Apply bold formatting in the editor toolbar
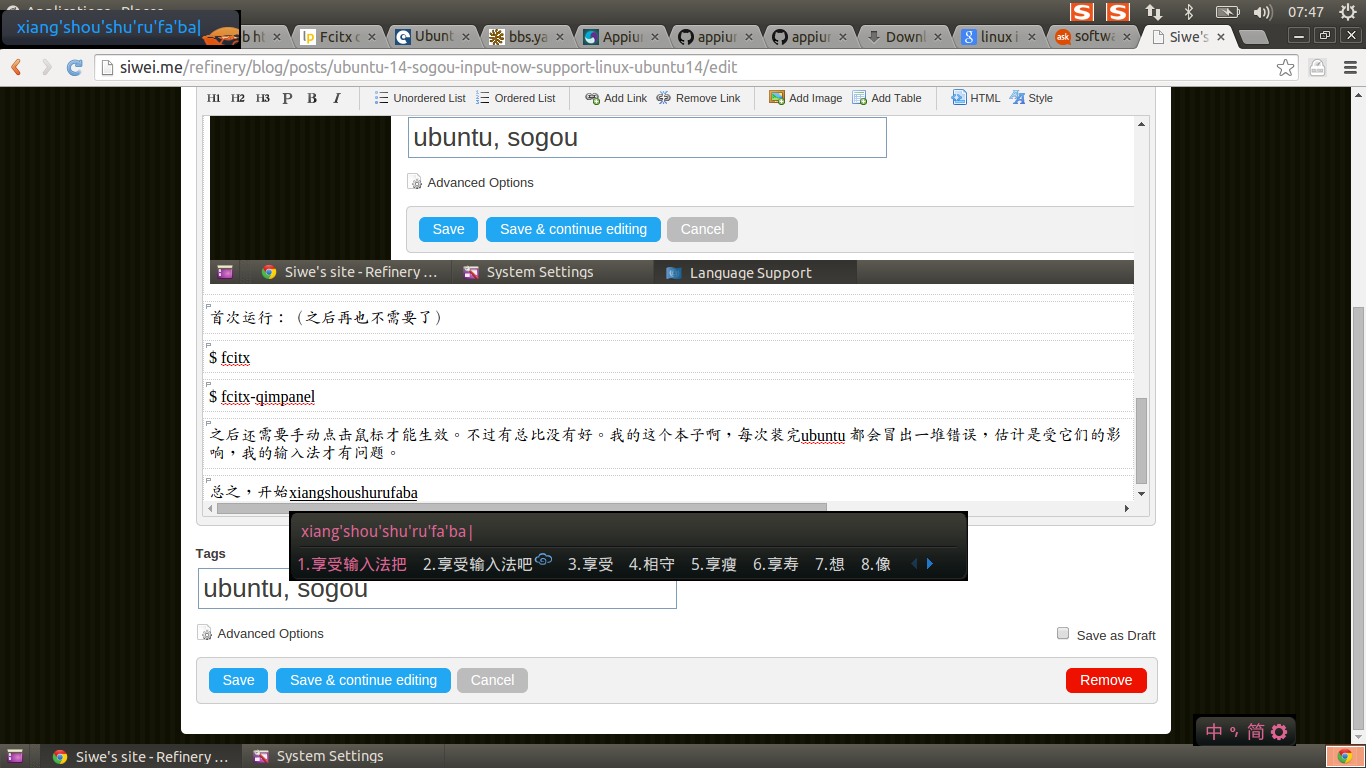The width and height of the screenshot is (1366, 768). point(311,97)
